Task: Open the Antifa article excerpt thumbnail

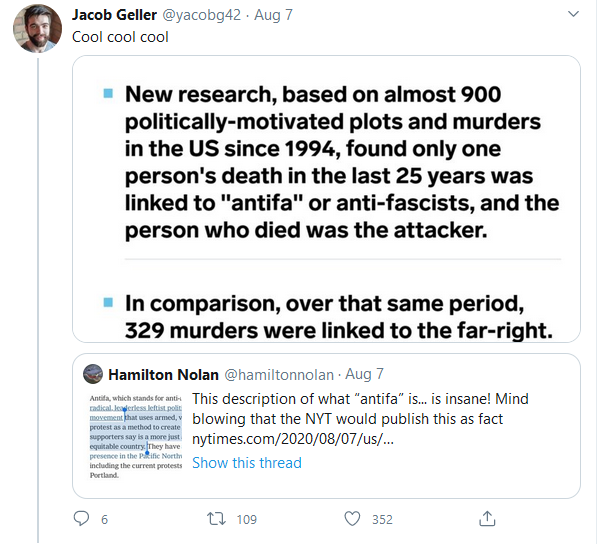Action: point(136,437)
